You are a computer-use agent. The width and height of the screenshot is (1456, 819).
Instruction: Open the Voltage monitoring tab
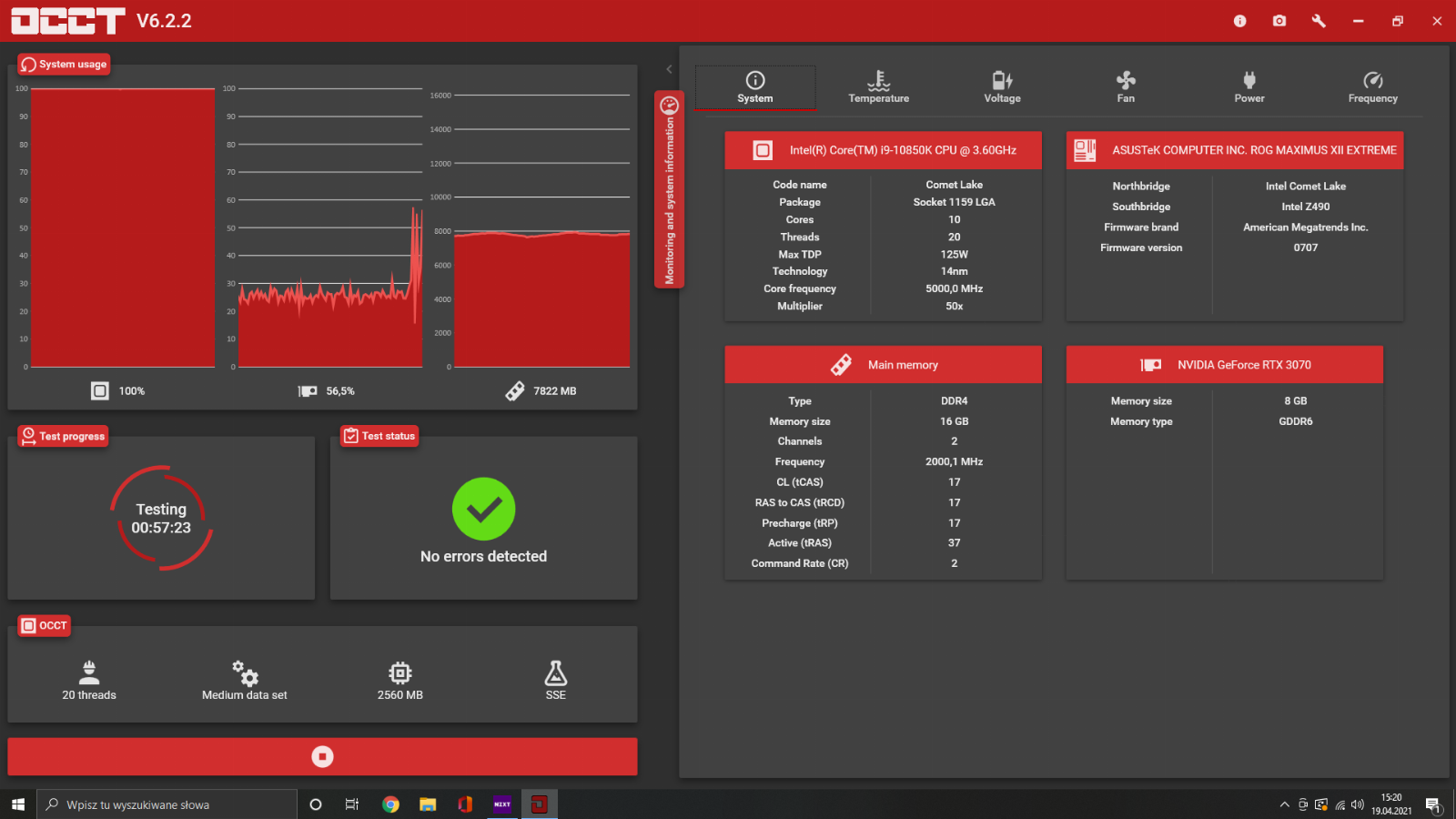click(x=1002, y=87)
